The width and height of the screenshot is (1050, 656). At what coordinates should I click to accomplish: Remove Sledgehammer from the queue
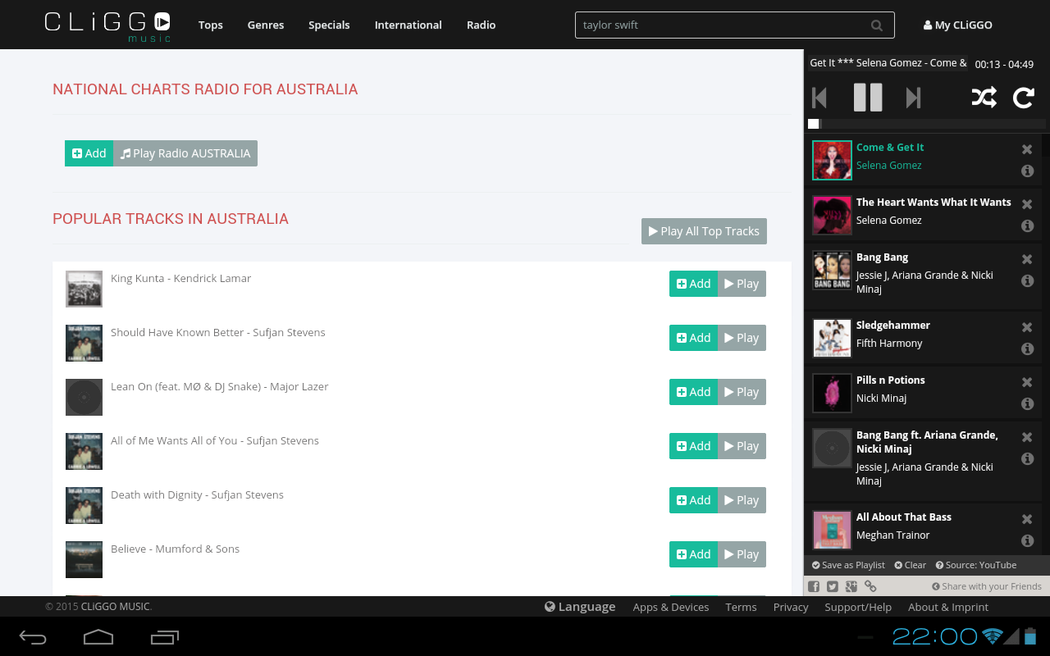coord(1026,327)
